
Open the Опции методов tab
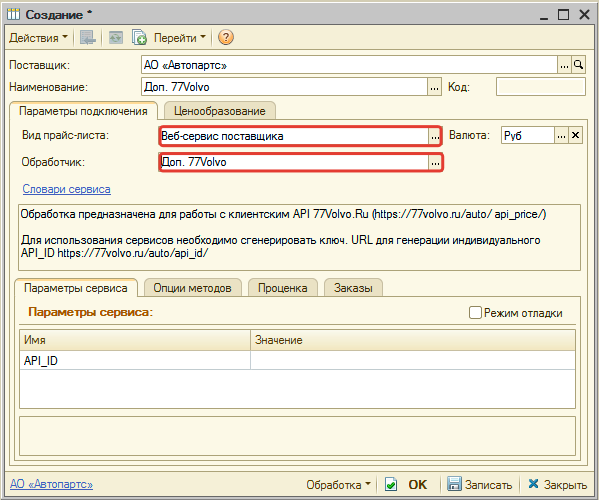193,288
